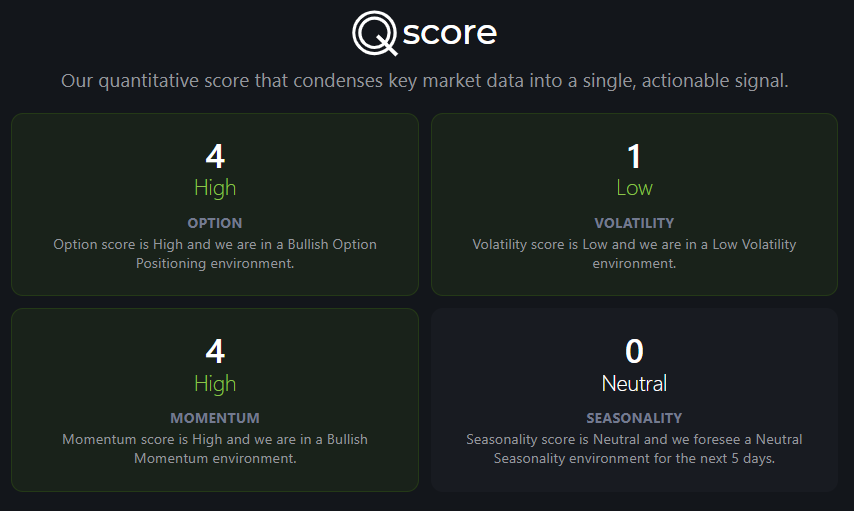
Task: Click the Volatility score number 1
Action: pyautogui.click(x=634, y=156)
